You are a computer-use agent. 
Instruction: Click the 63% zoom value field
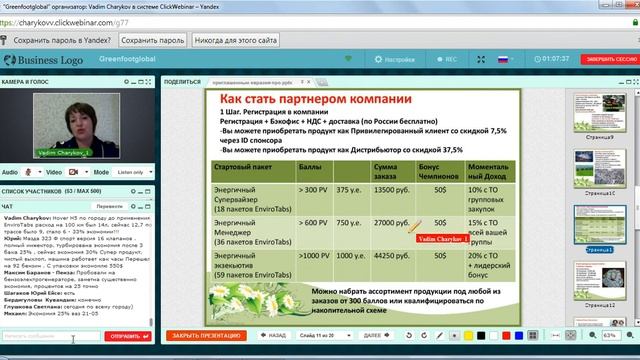pyautogui.click(x=611, y=336)
